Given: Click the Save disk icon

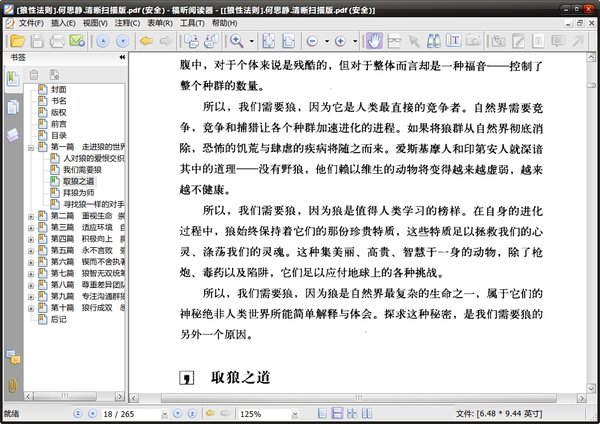Looking at the screenshot, I should (37, 41).
